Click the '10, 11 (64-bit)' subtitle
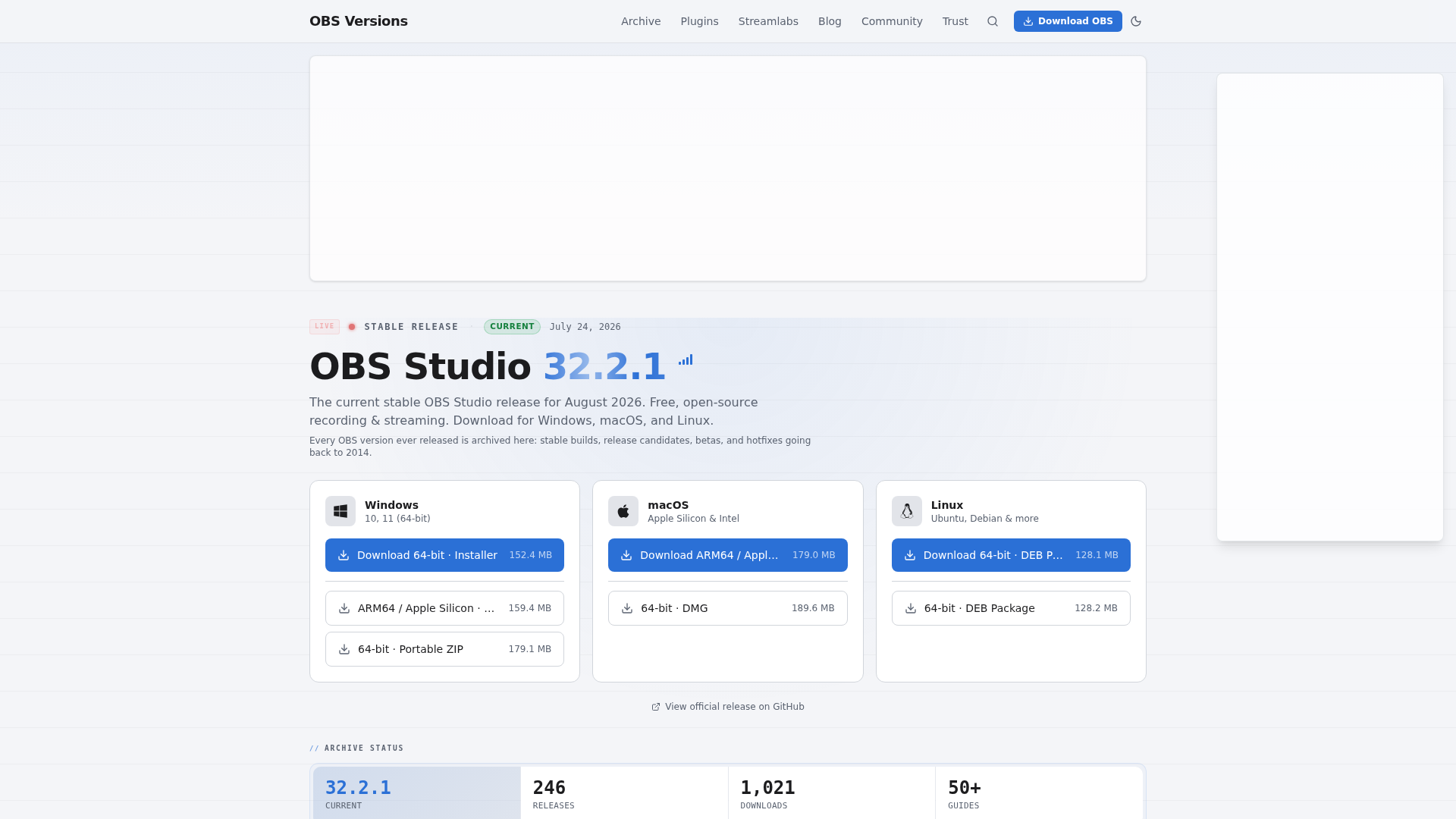This screenshot has height=819, width=1456. pyautogui.click(x=397, y=519)
